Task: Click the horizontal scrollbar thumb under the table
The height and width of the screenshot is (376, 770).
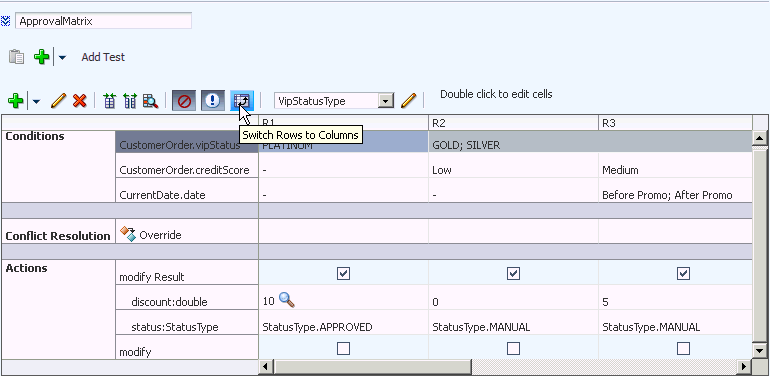Action: coord(373,366)
